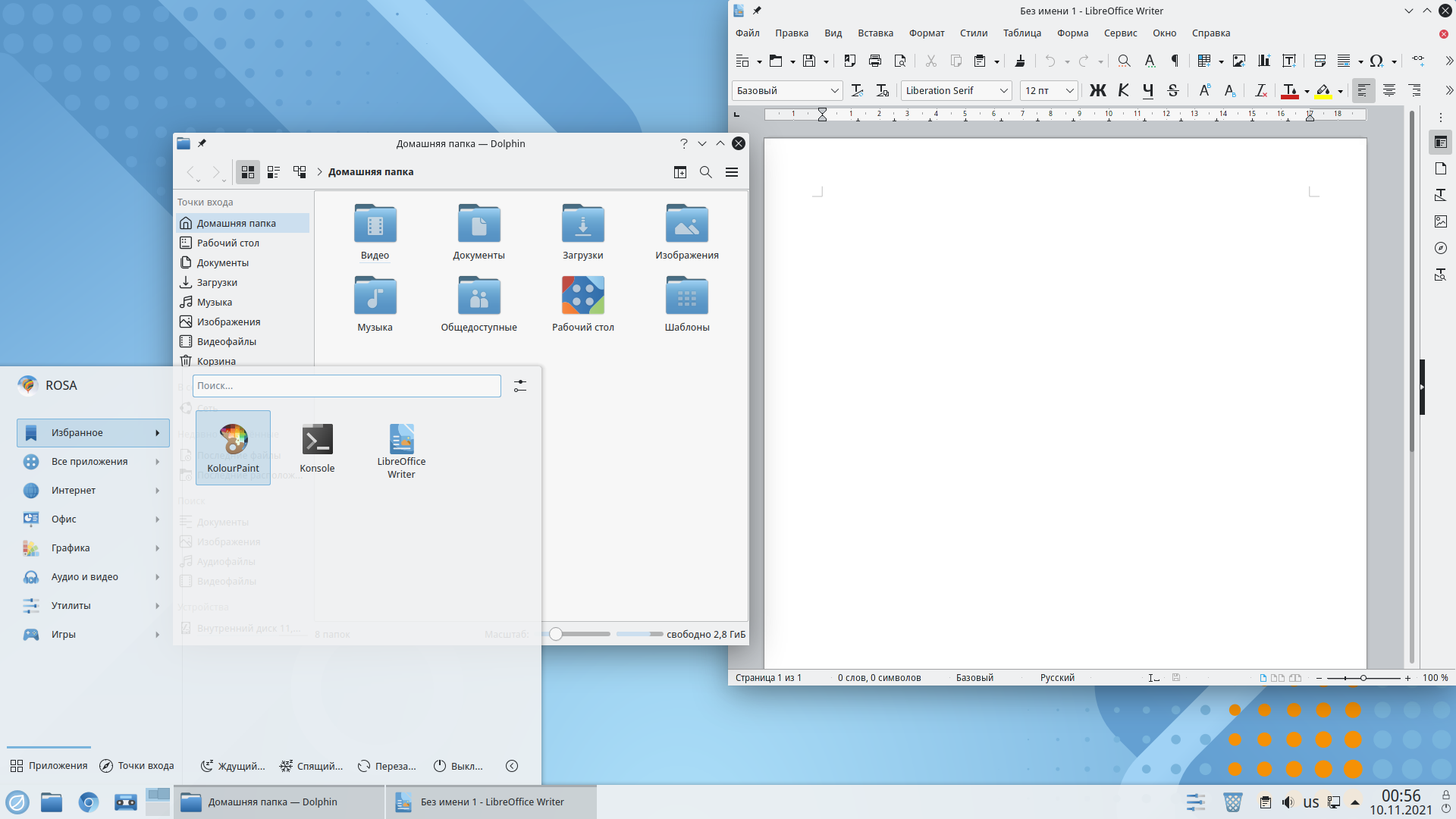Launch KolourPaint from favorites
The width and height of the screenshot is (1456, 819).
tap(233, 447)
